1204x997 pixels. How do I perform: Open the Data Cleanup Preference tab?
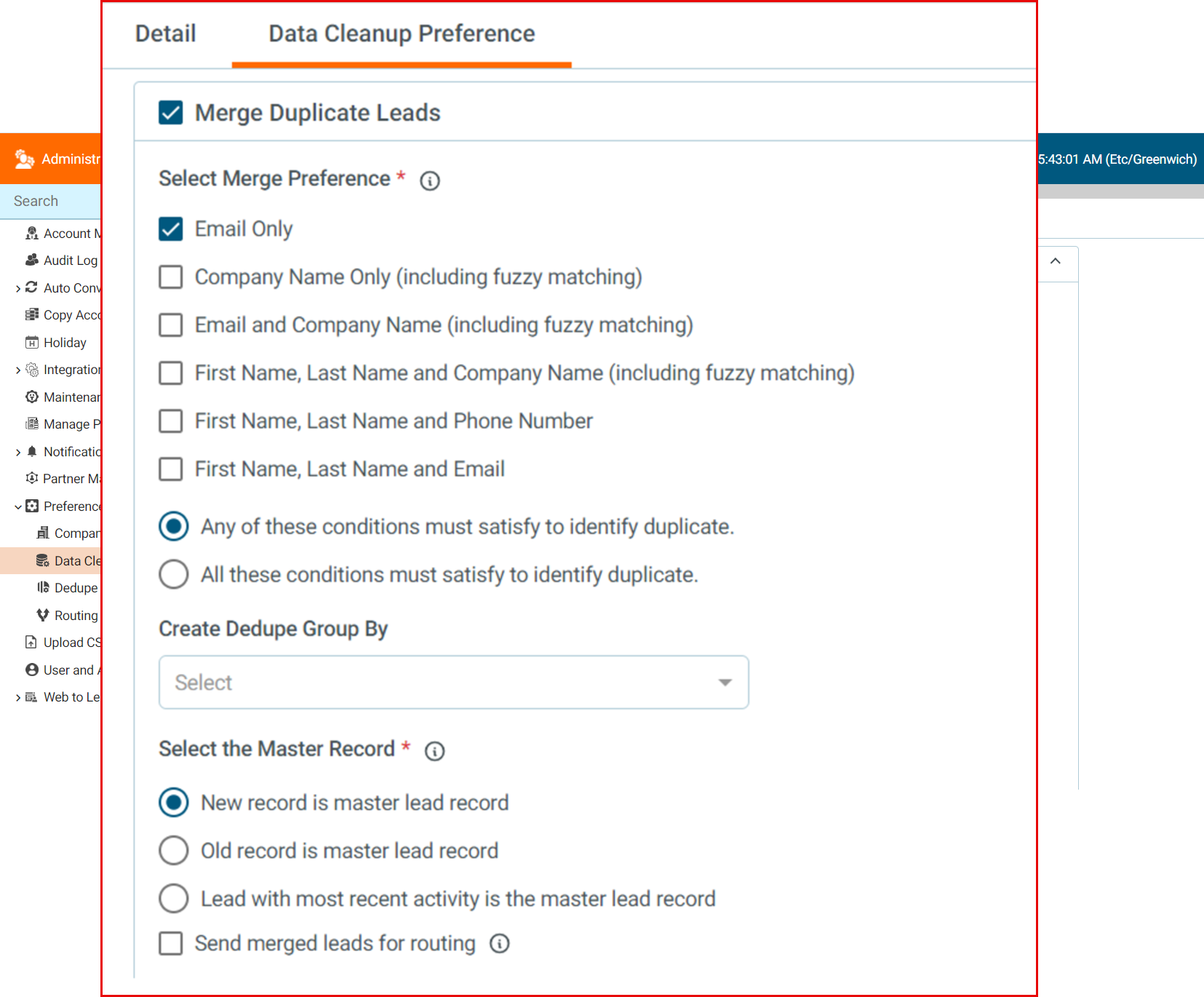(402, 33)
